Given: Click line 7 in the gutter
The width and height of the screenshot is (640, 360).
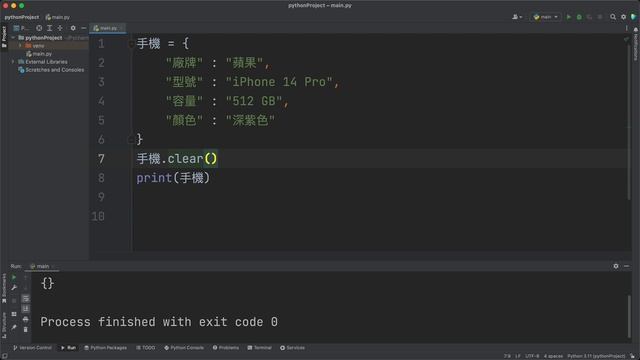Looking at the screenshot, I should (101, 159).
